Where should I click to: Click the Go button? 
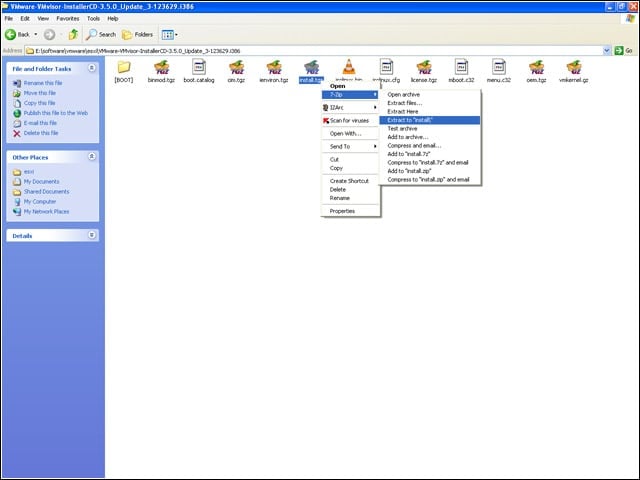[x=624, y=51]
